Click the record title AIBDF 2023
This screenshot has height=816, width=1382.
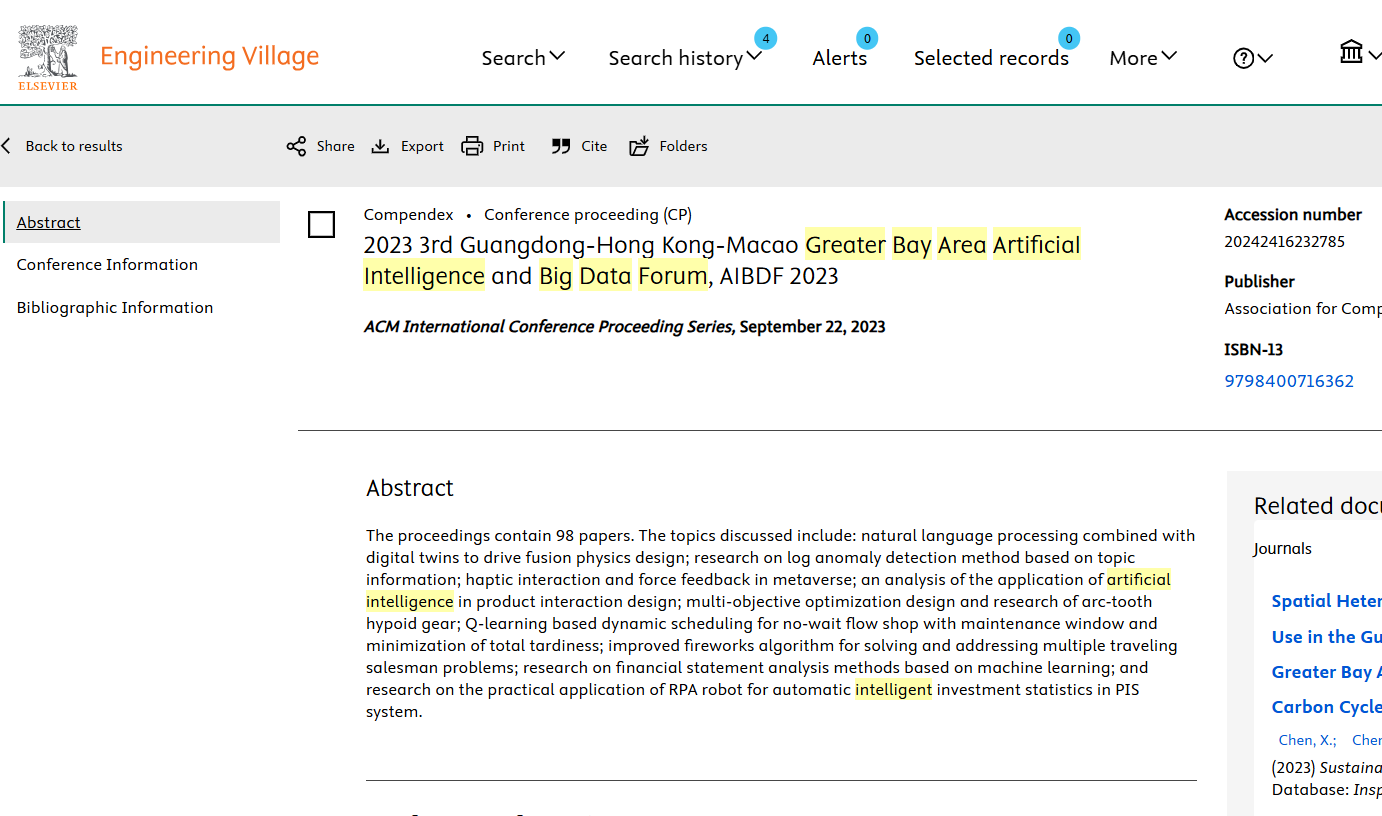coord(722,260)
